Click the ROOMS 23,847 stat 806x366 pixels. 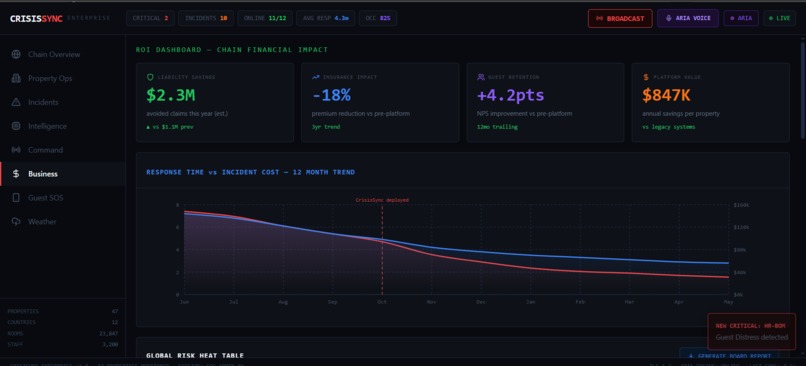point(63,333)
